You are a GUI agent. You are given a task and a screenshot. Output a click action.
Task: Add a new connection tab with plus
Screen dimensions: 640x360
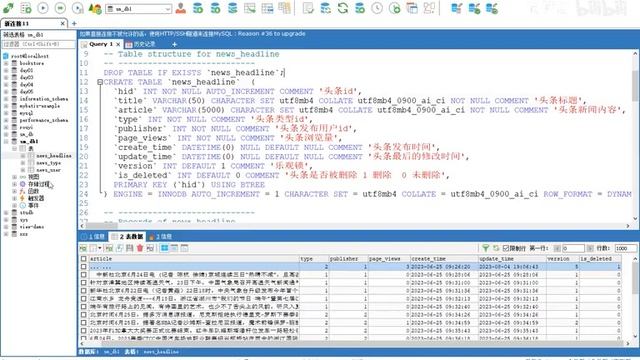(x=74, y=24)
